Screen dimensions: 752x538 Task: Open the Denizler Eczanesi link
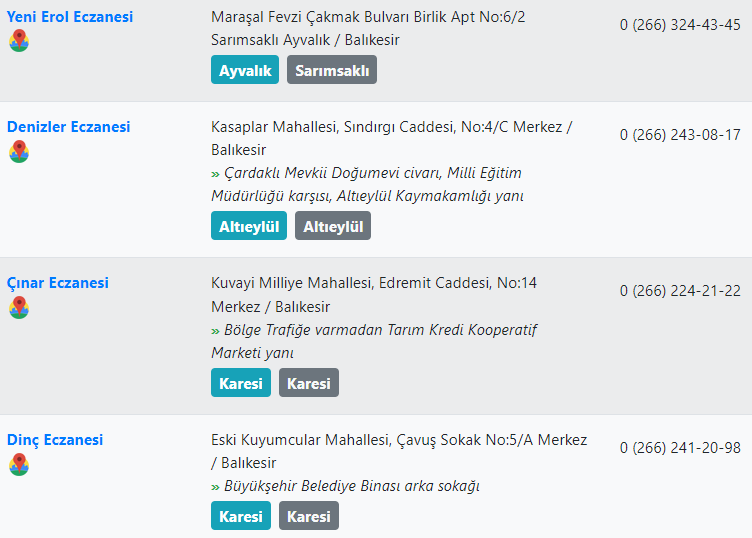click(69, 127)
